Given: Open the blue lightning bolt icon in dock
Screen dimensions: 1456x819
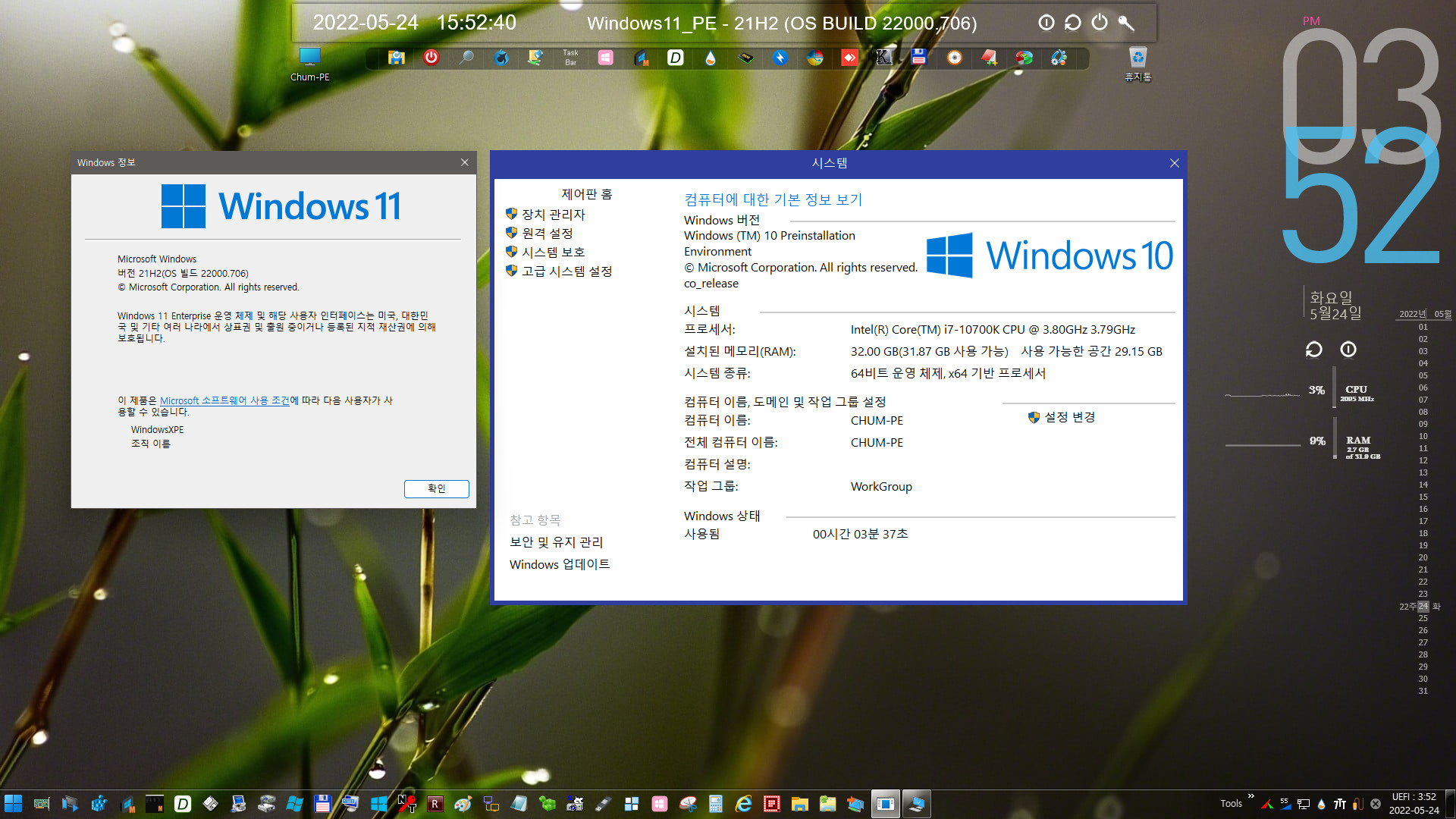Looking at the screenshot, I should pos(780,58).
